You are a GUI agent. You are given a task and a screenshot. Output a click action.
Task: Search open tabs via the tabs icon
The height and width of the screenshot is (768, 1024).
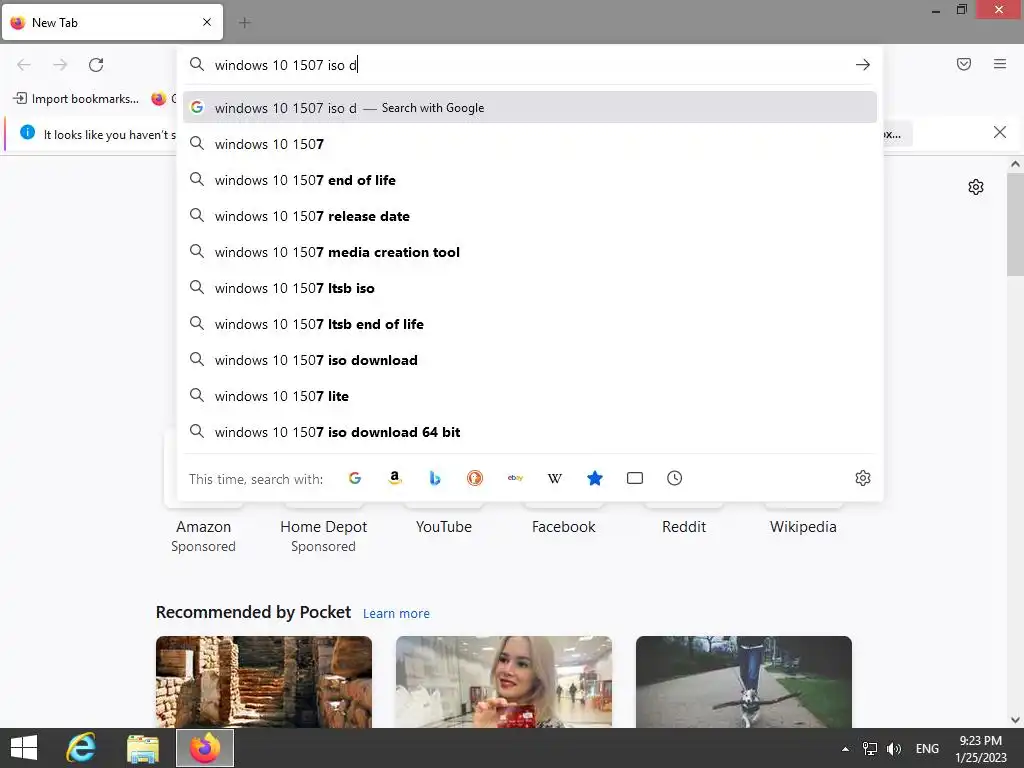(635, 478)
